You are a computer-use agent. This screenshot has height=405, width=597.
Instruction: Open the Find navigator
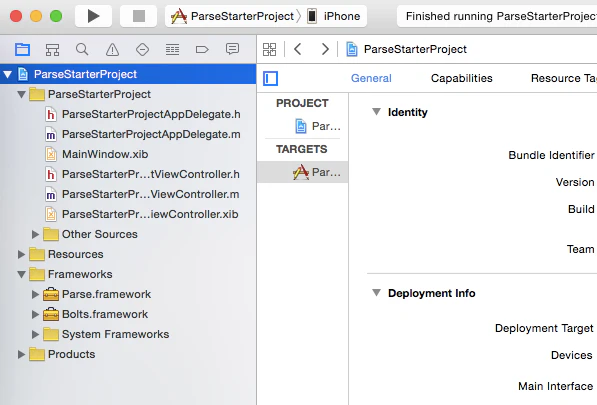82,49
